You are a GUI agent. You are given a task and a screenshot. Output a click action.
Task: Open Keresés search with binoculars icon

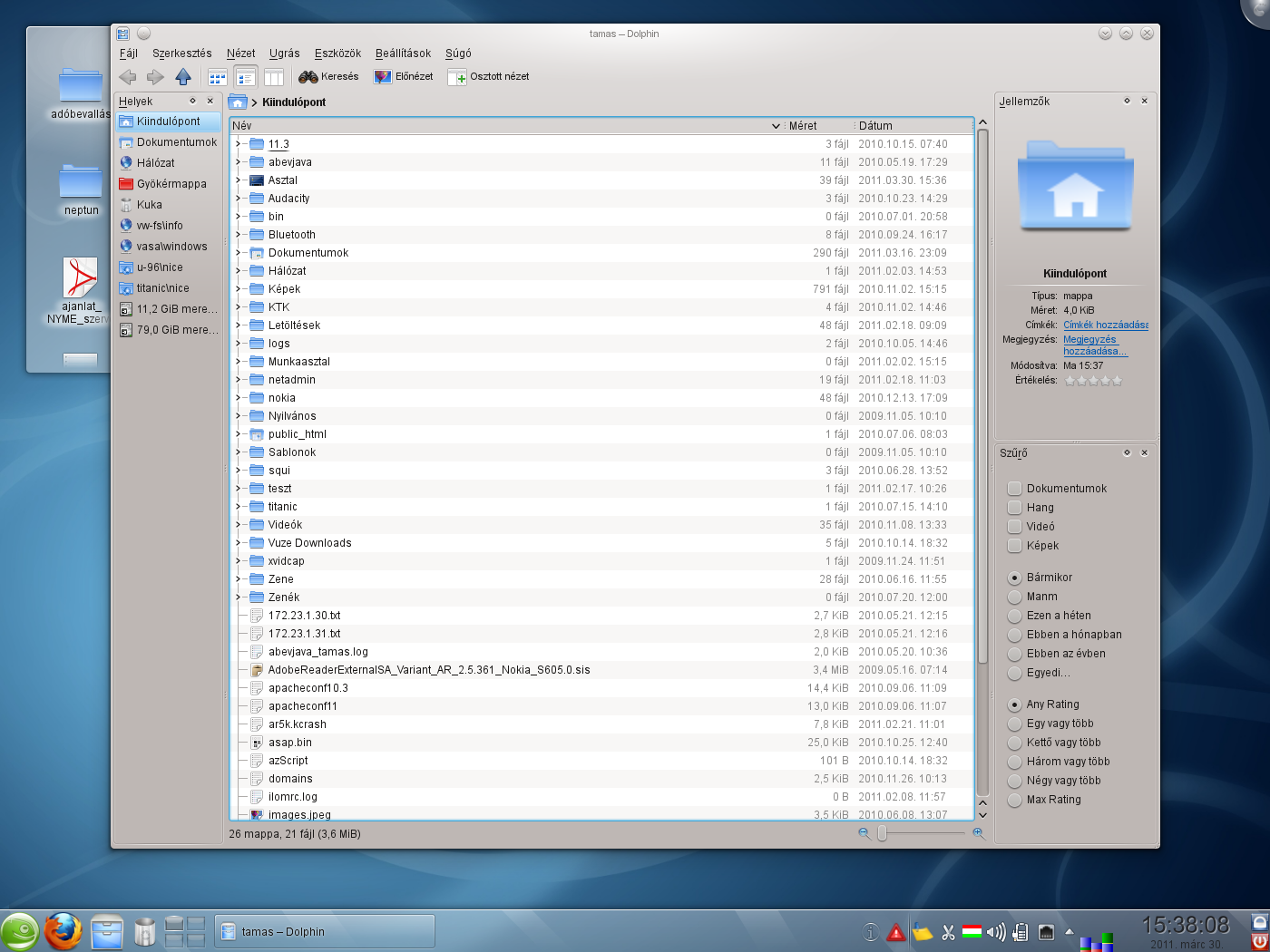click(x=328, y=77)
